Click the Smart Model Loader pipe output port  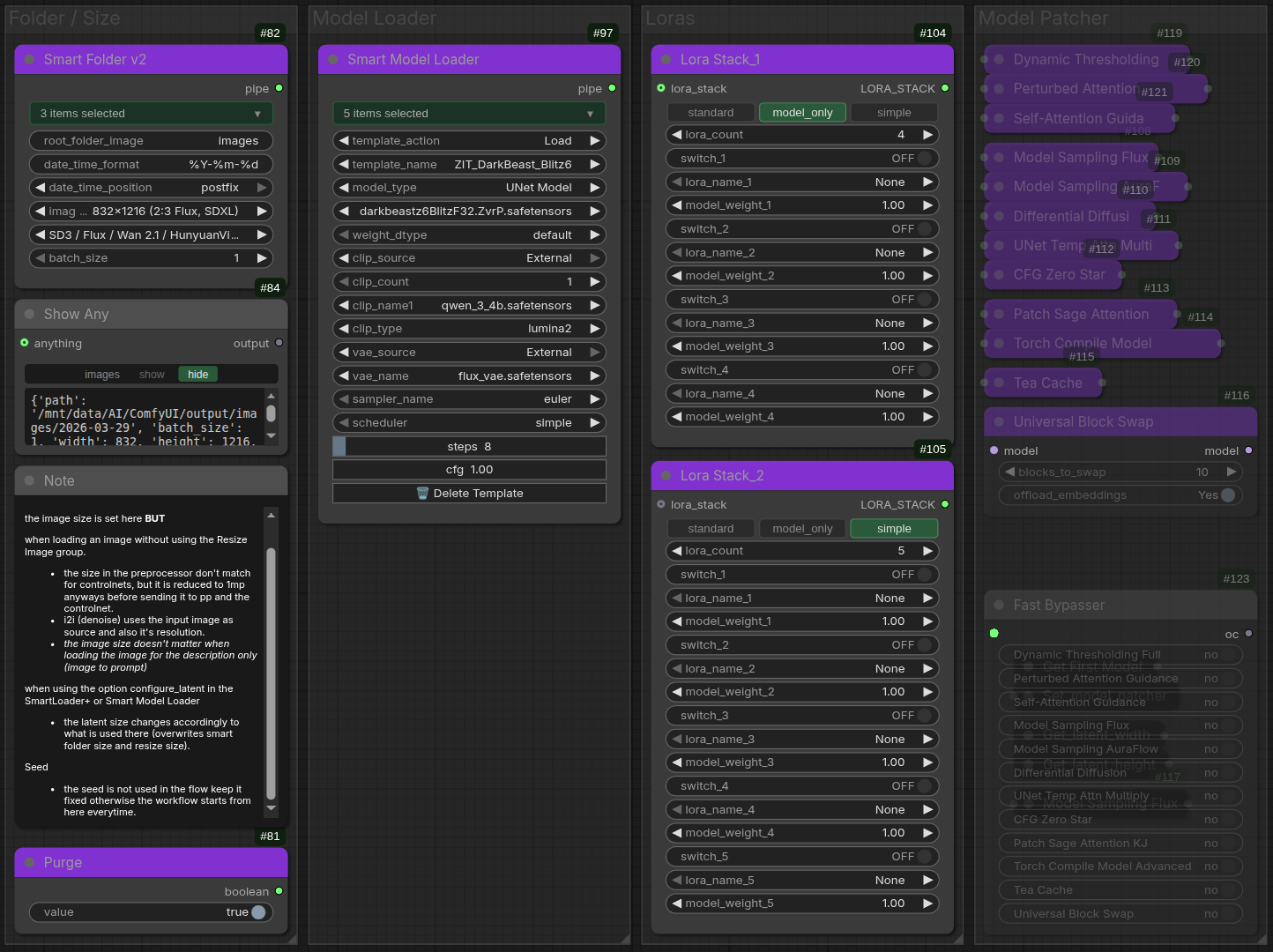coord(612,88)
